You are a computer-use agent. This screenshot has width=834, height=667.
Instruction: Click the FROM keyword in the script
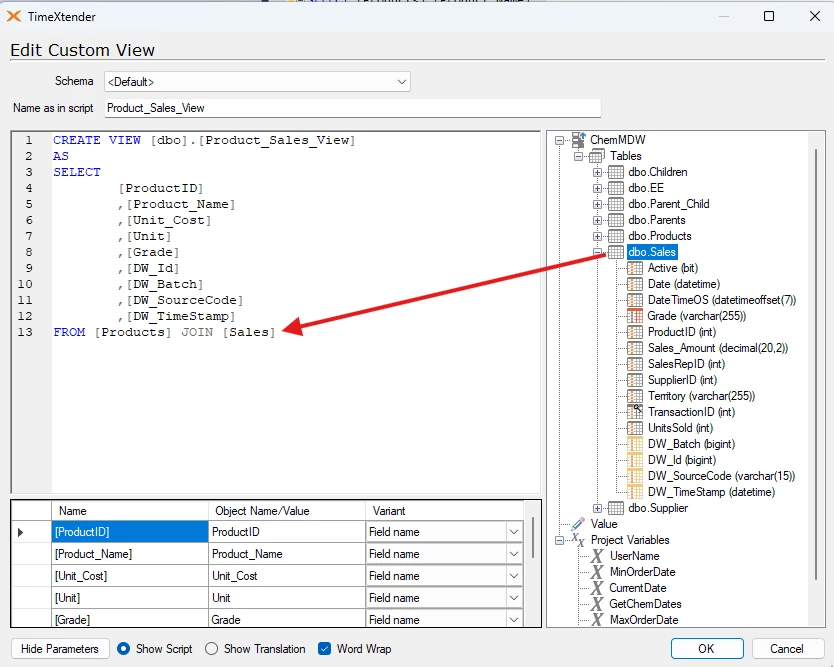point(69,332)
